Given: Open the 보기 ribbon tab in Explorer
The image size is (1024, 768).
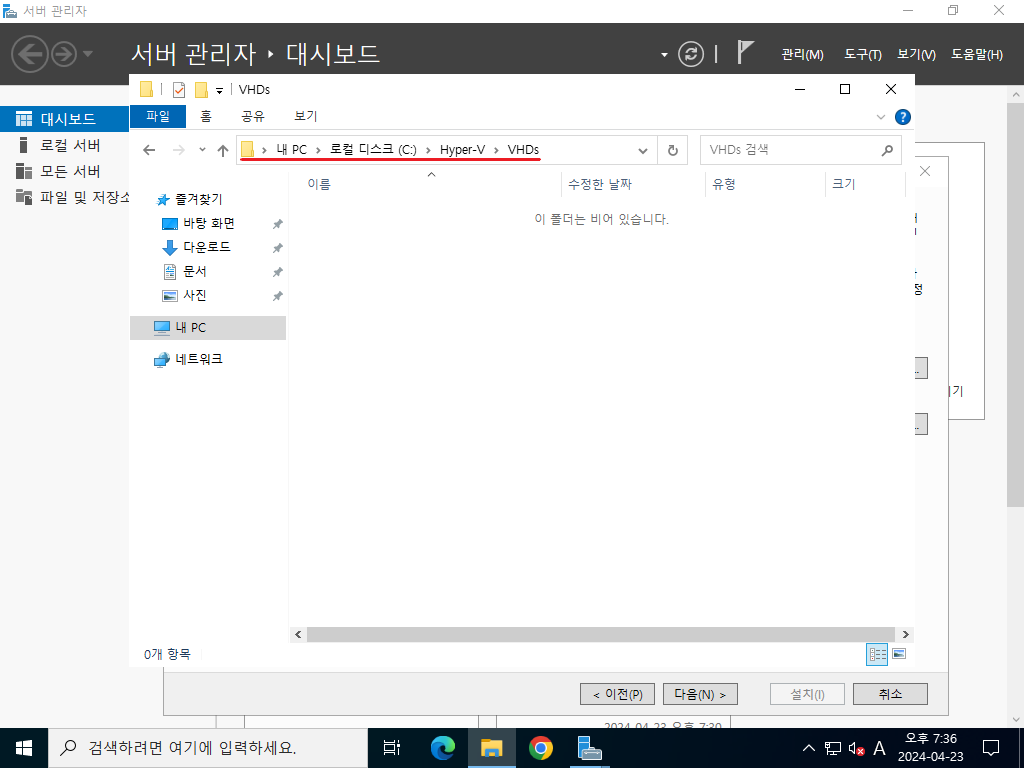Looking at the screenshot, I should [x=306, y=116].
